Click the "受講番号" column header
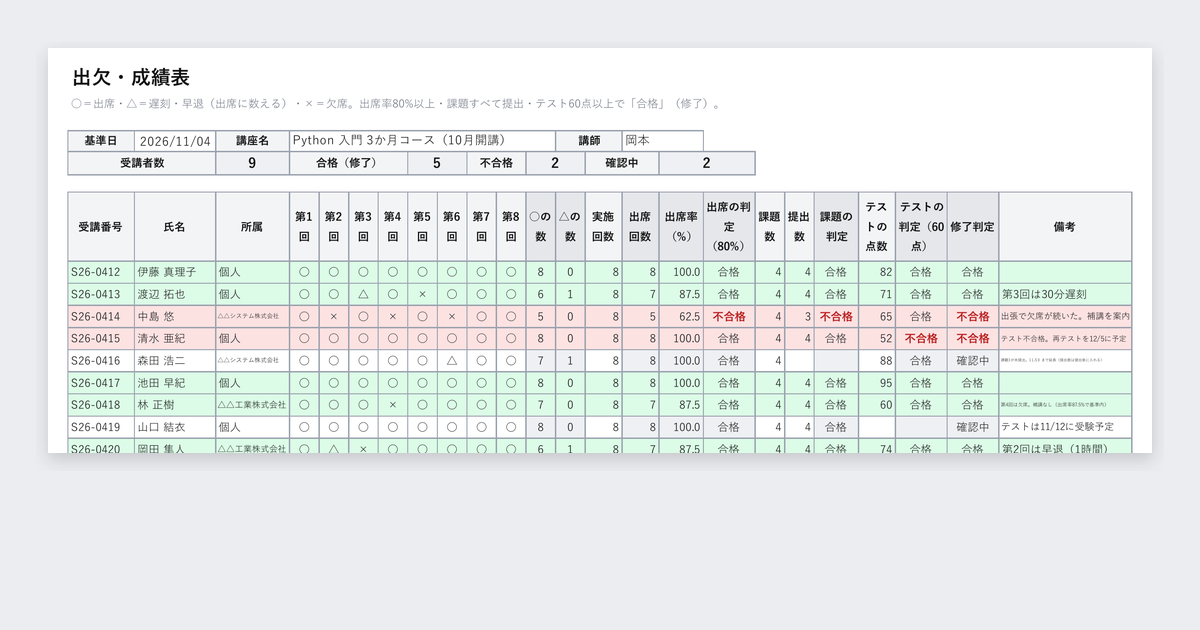Screen dimensions: 1200x630 coord(101,227)
